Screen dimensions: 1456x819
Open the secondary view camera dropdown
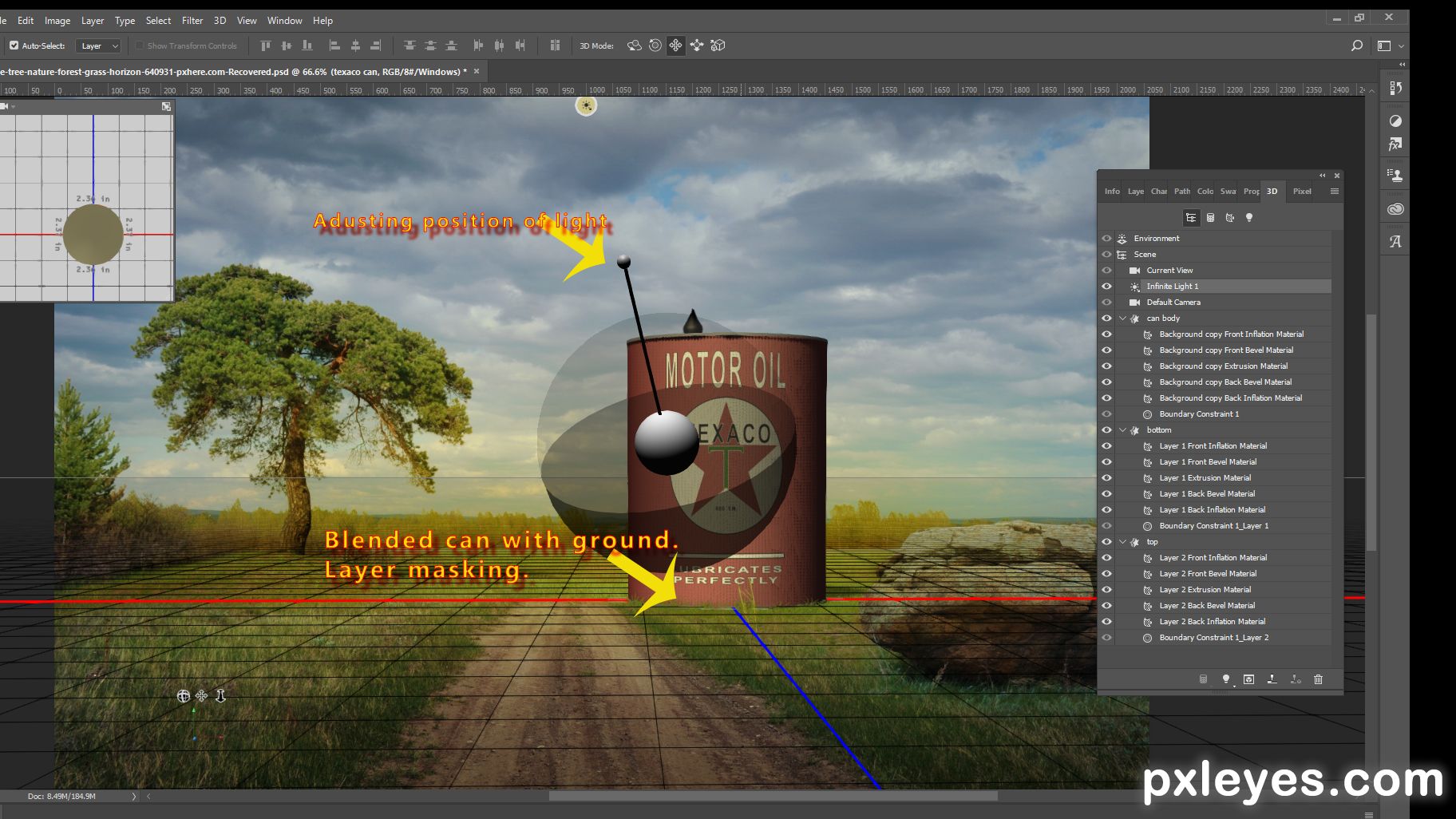(7, 106)
